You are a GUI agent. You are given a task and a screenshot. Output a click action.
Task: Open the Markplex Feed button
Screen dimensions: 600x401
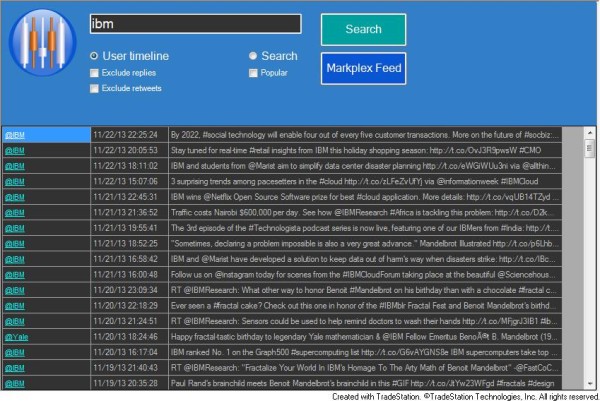point(364,68)
